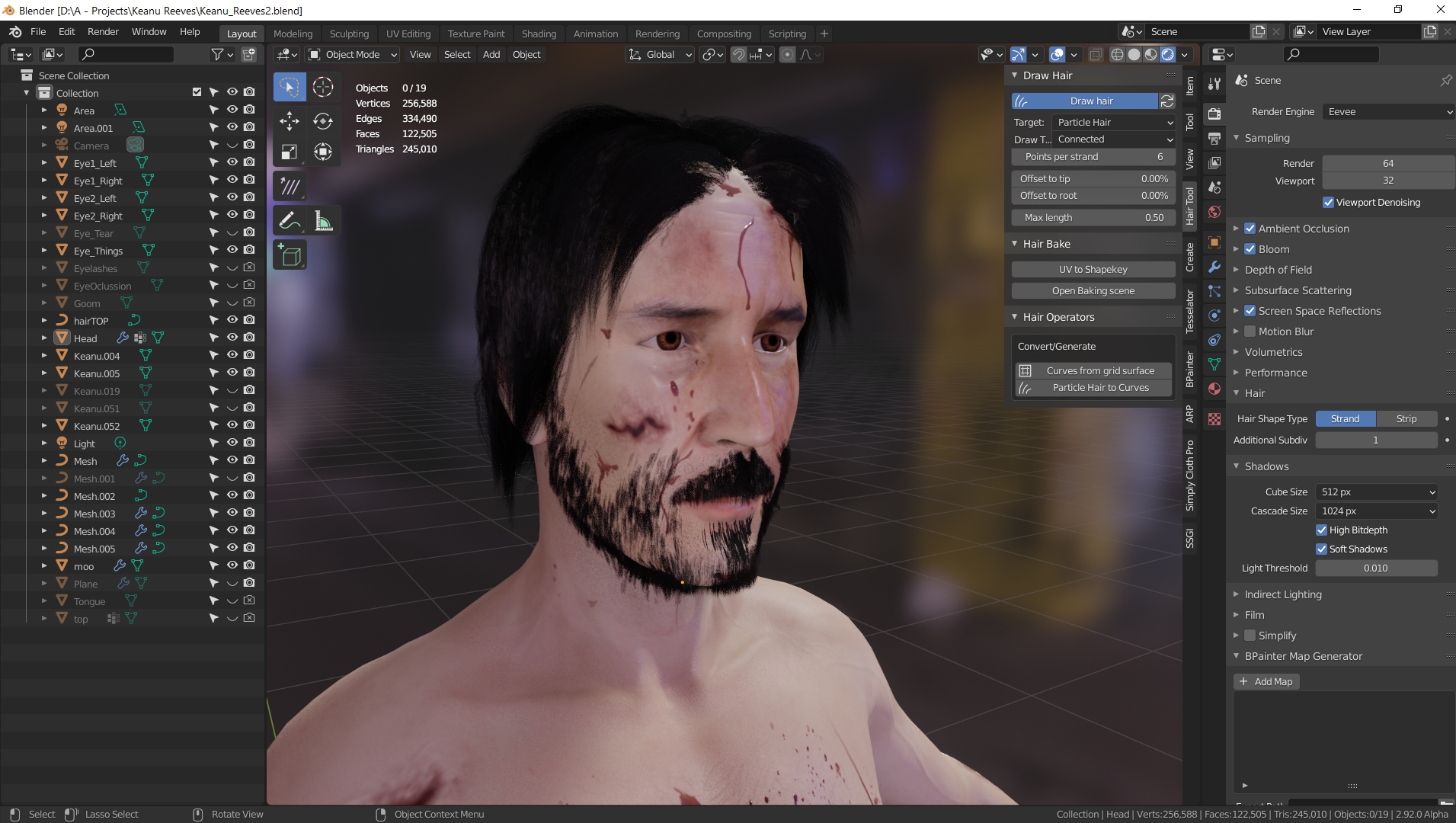Switch to the Shading workspace tab
This screenshot has width=1456, height=823.
pos(539,34)
